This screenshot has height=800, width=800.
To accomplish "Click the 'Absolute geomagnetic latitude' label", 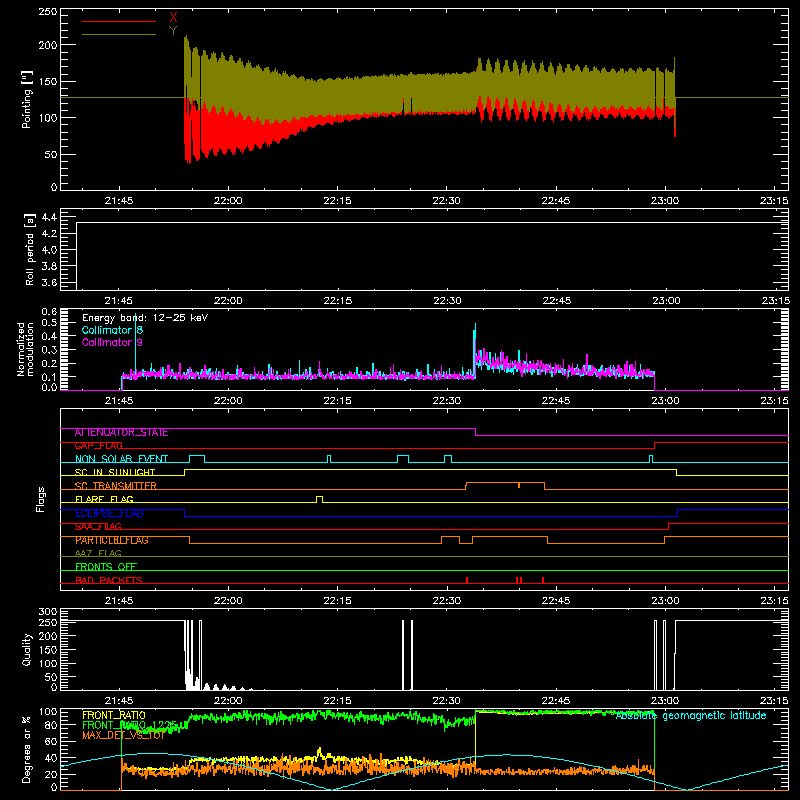I will 691,716.
